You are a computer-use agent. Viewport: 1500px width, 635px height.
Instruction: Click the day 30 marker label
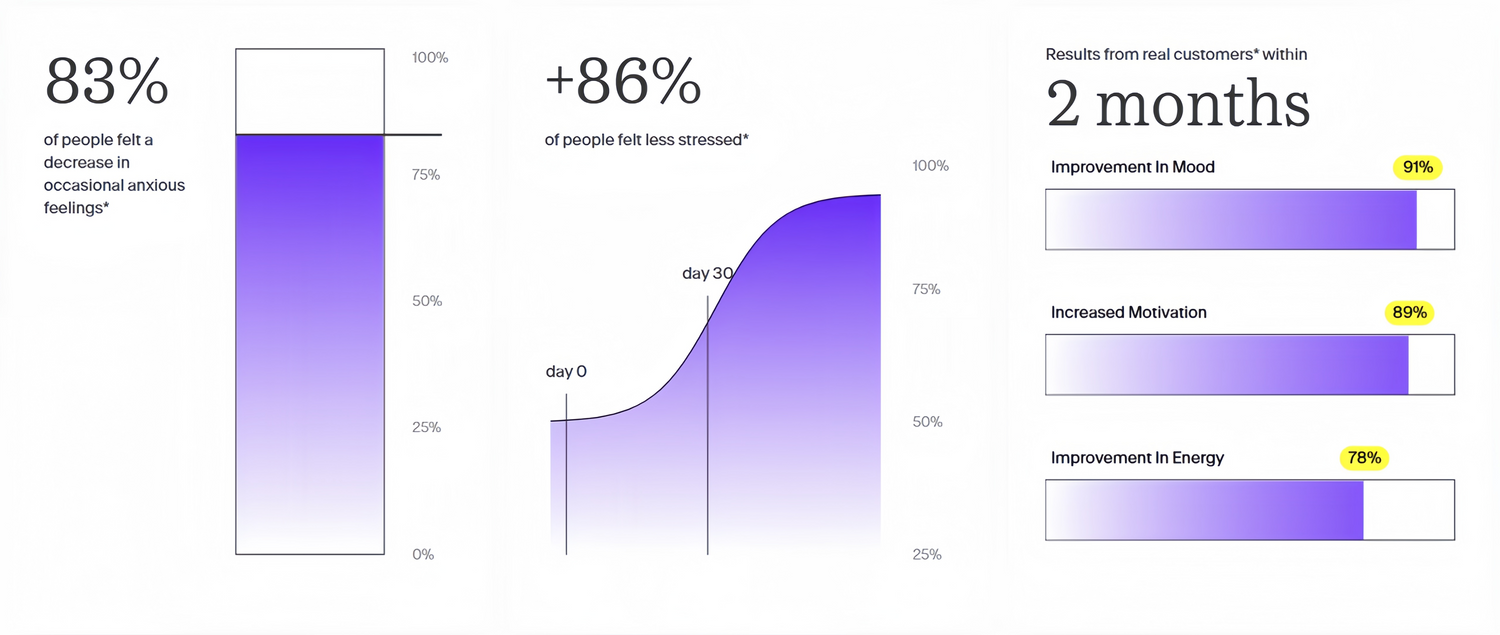pyautogui.click(x=708, y=273)
